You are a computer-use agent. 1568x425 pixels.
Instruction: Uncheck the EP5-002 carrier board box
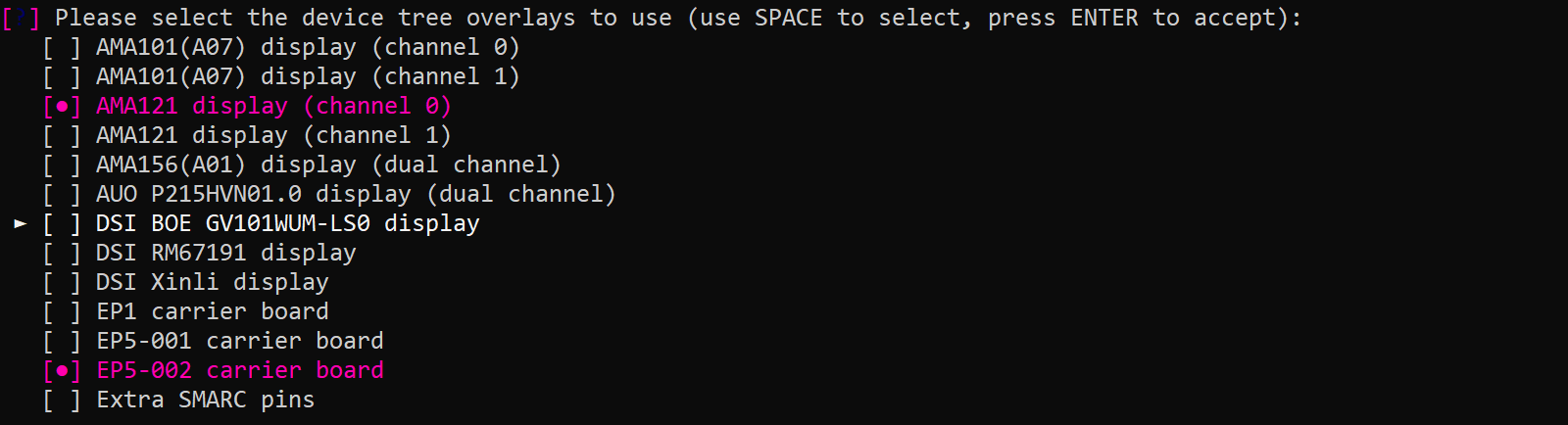61,370
